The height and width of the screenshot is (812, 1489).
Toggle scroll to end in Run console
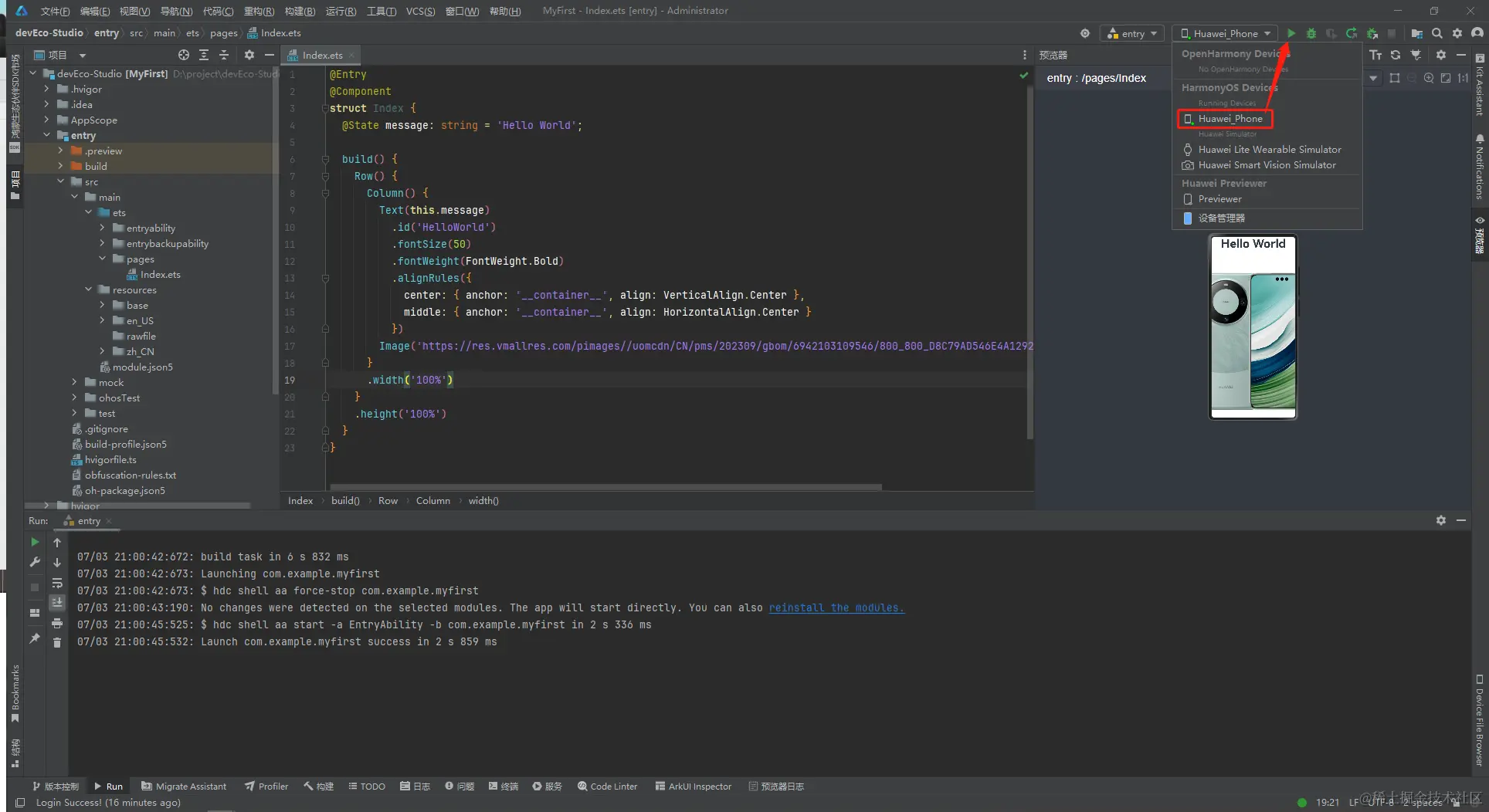57,603
